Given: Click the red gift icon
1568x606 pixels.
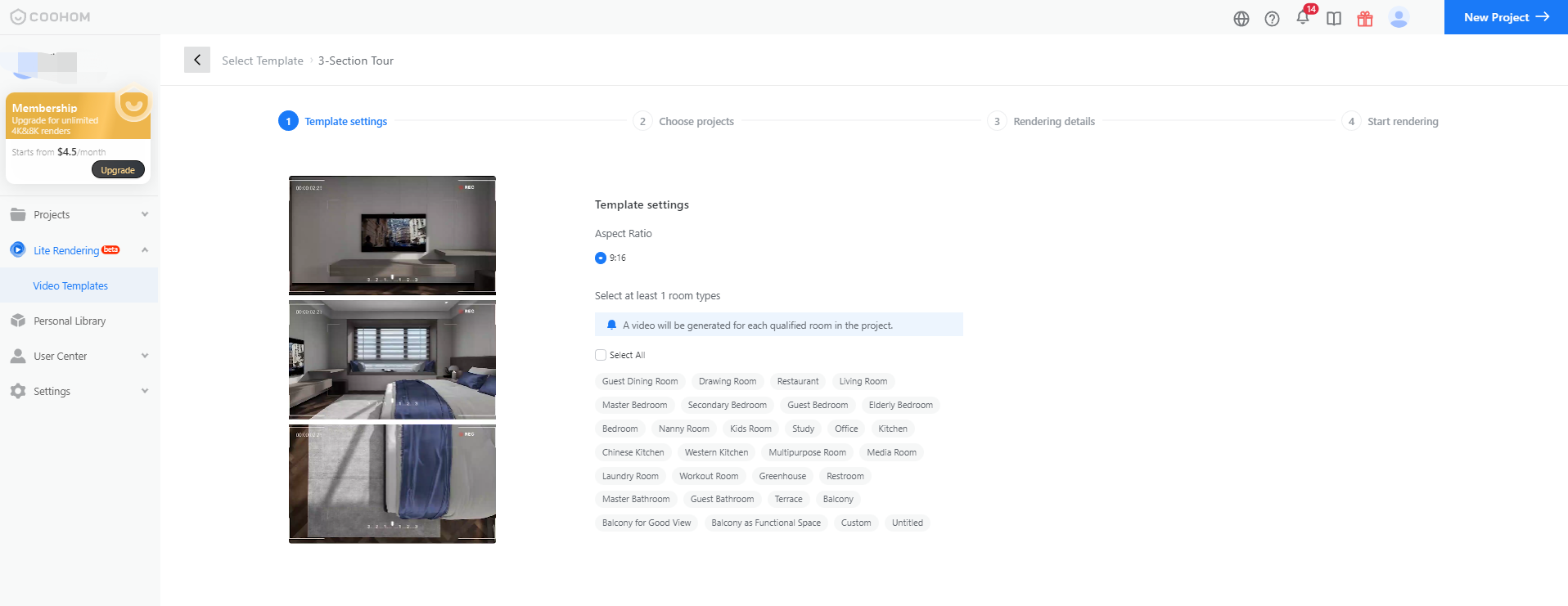Looking at the screenshot, I should (1364, 19).
